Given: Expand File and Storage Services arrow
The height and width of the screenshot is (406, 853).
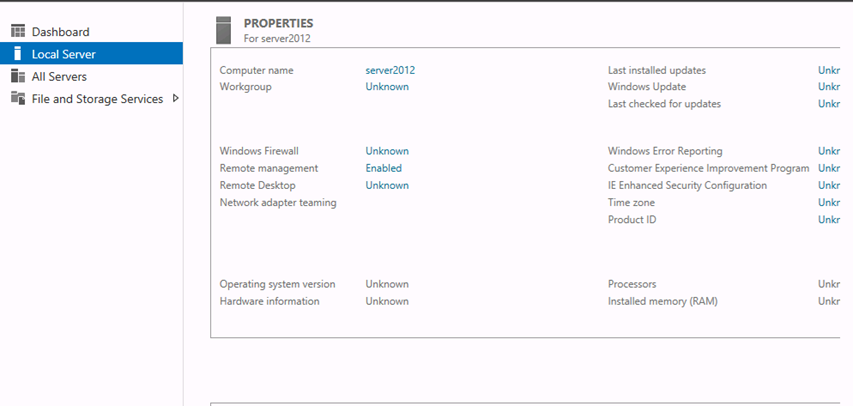Looking at the screenshot, I should (175, 99).
